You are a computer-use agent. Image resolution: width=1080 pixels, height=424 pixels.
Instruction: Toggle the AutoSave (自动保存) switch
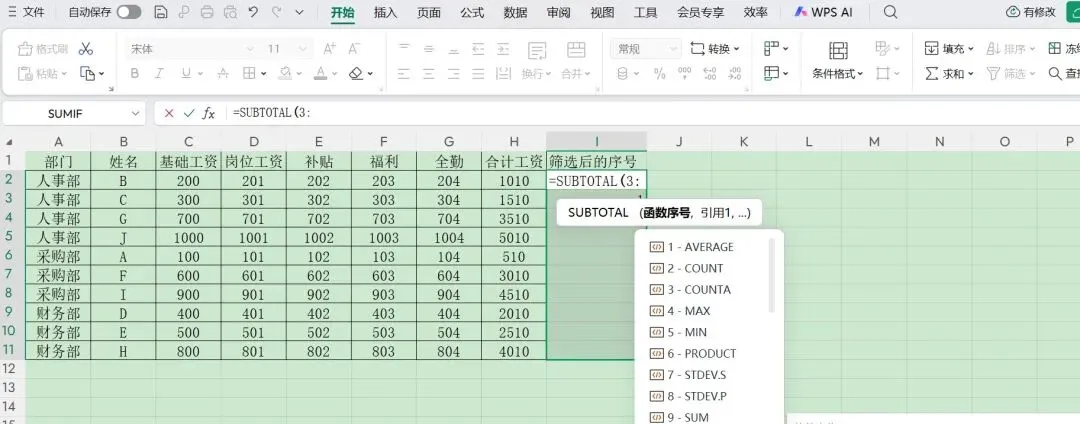(129, 12)
